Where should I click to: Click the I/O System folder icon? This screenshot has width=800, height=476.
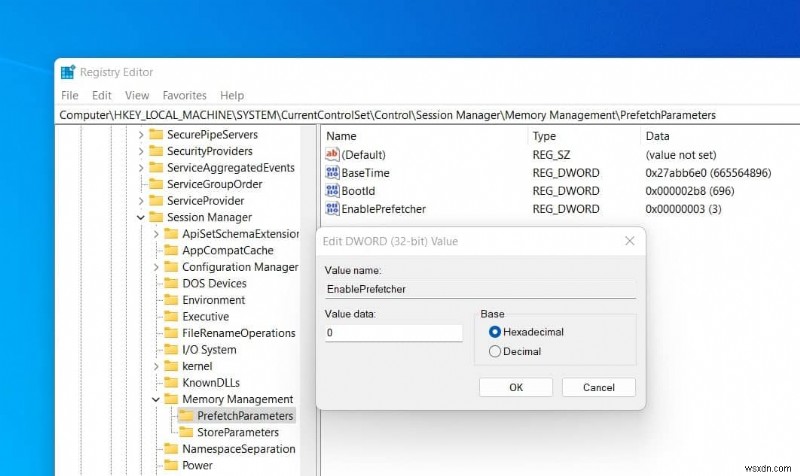[171, 349]
